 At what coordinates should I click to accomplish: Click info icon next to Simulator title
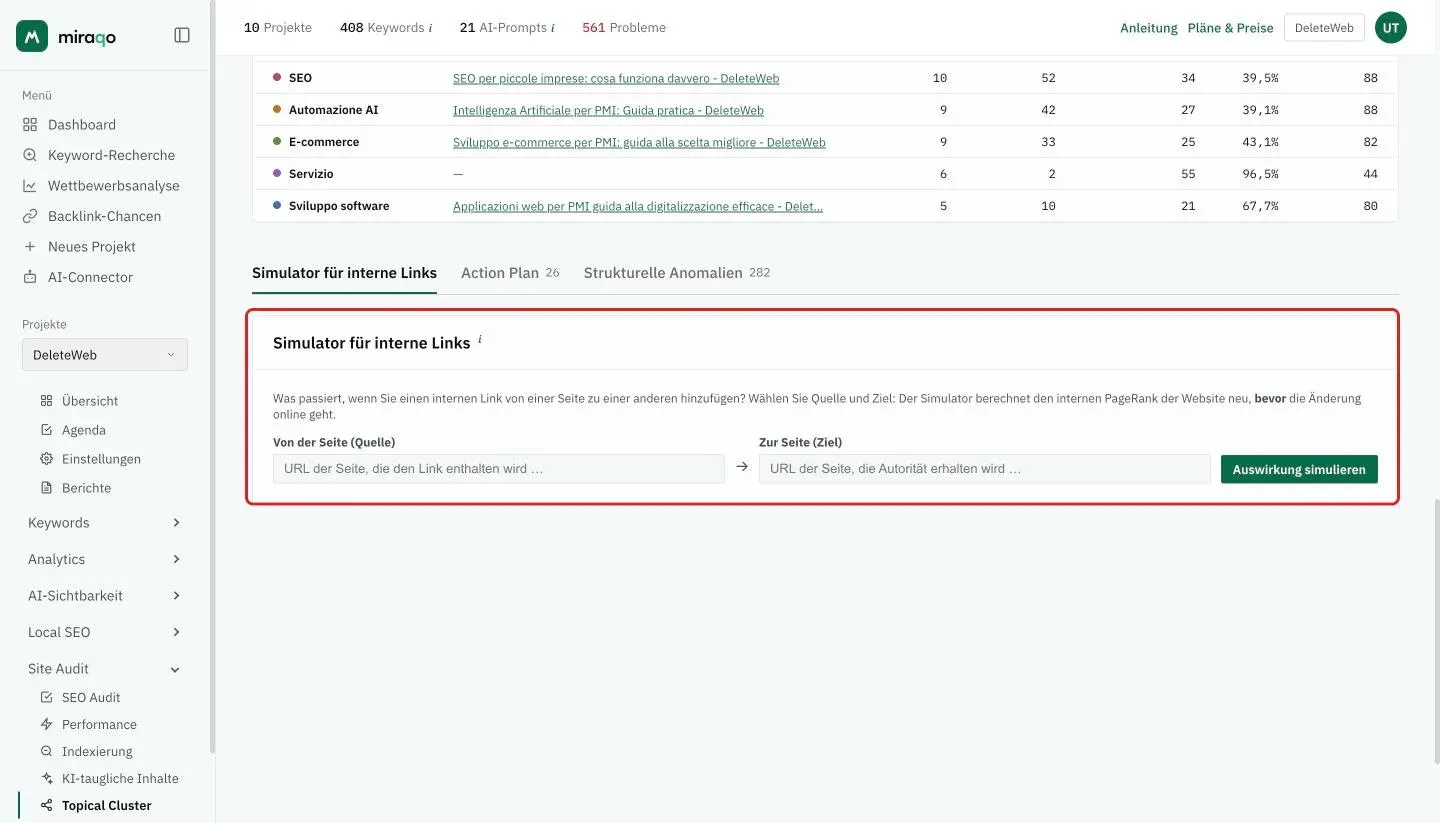pos(479,340)
